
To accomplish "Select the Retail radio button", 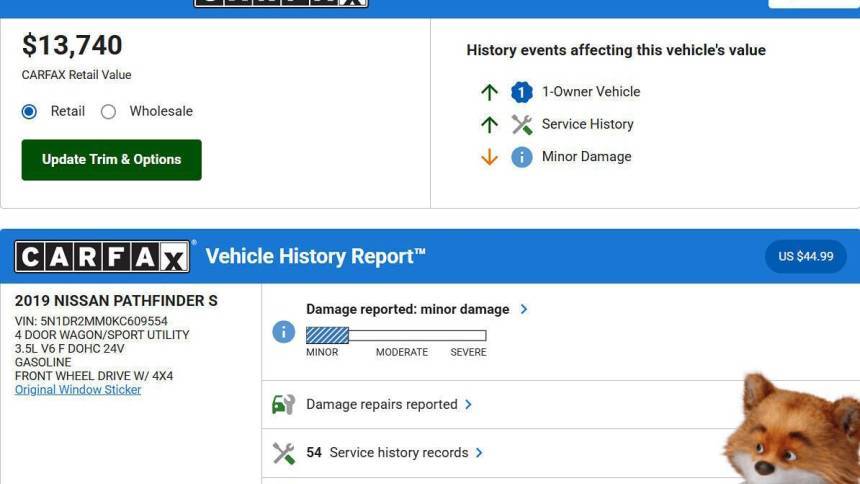I will (x=29, y=111).
